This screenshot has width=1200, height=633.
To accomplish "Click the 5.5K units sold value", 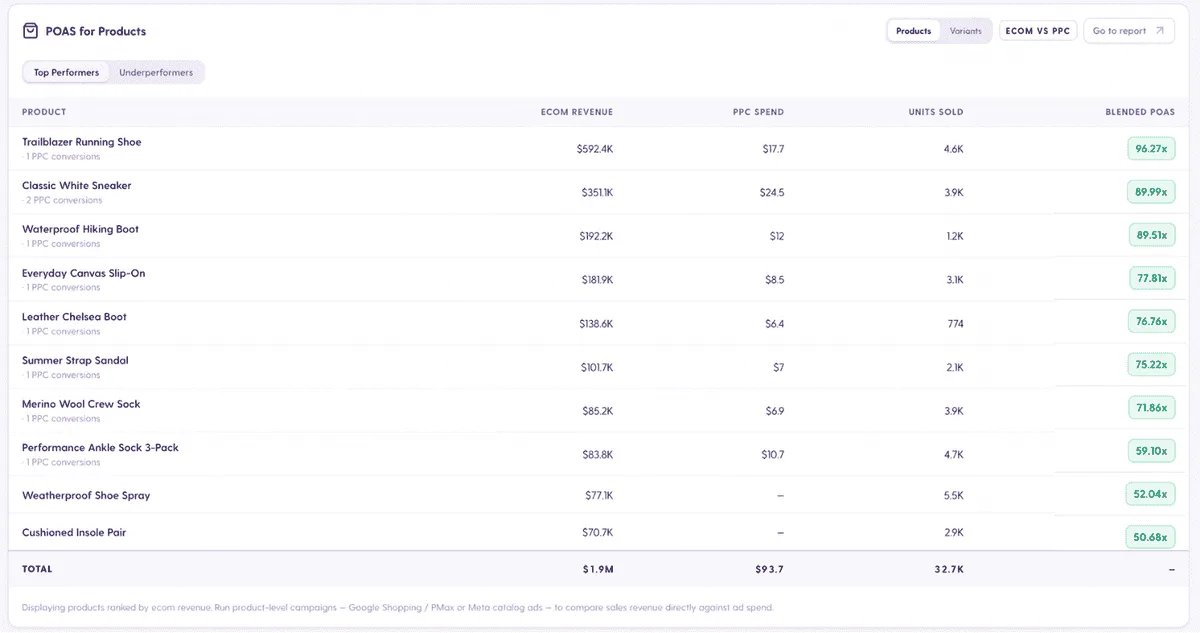I will coord(954,496).
